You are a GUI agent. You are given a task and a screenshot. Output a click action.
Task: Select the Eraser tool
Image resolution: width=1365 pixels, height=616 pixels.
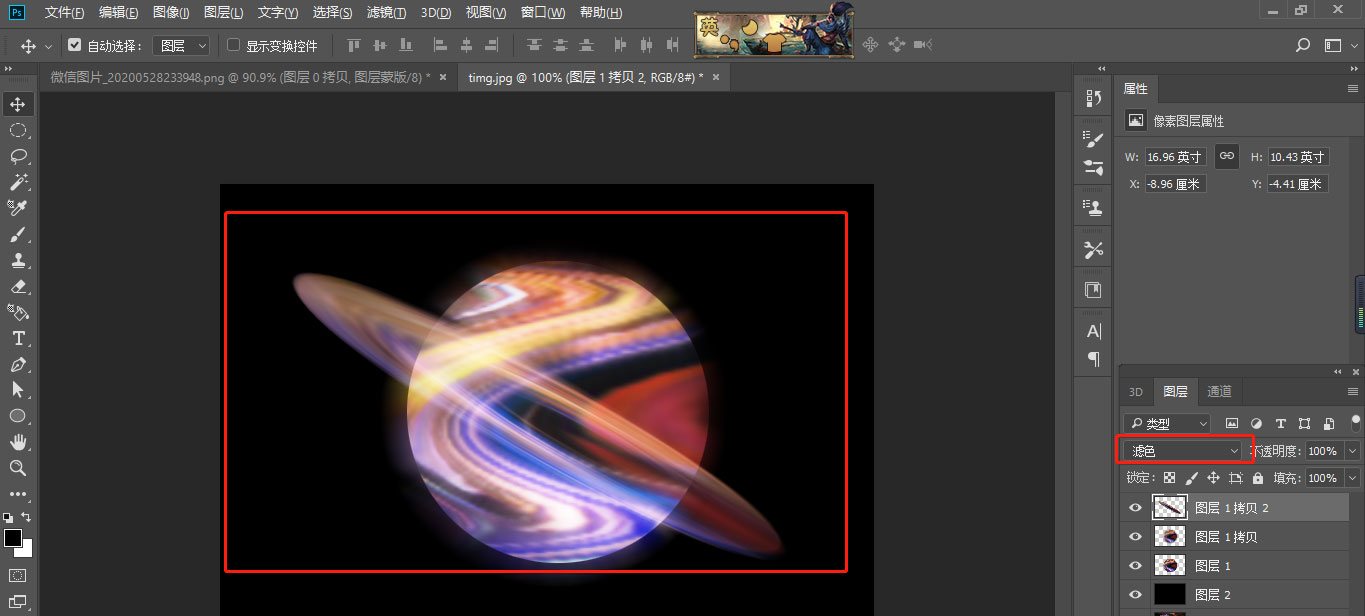click(18, 286)
